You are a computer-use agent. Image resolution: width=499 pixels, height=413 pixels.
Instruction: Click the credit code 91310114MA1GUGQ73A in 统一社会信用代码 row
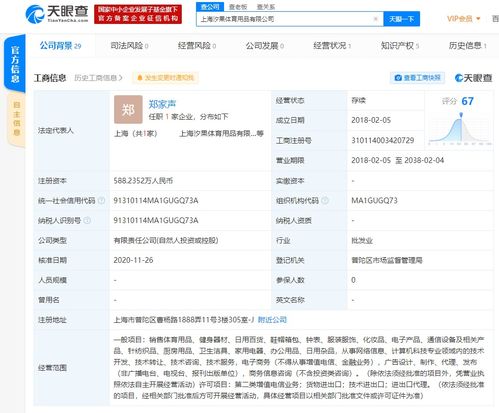(156, 200)
